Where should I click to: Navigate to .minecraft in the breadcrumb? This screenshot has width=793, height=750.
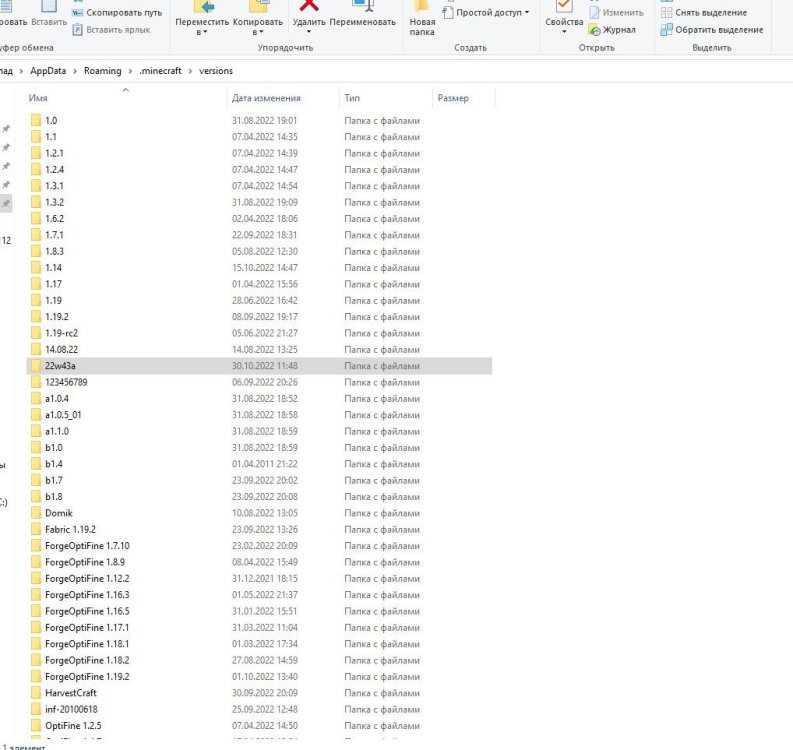(x=160, y=71)
